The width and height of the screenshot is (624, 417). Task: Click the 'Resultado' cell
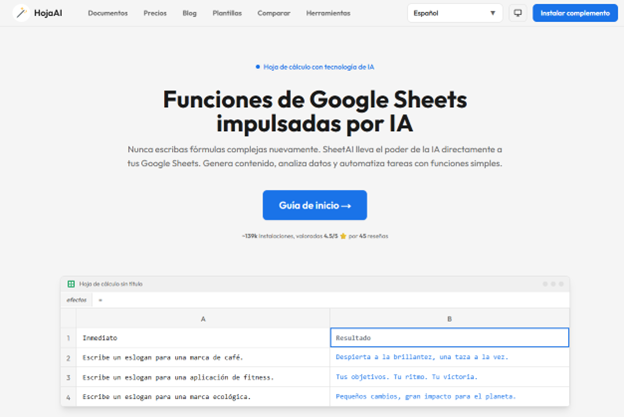449,337
